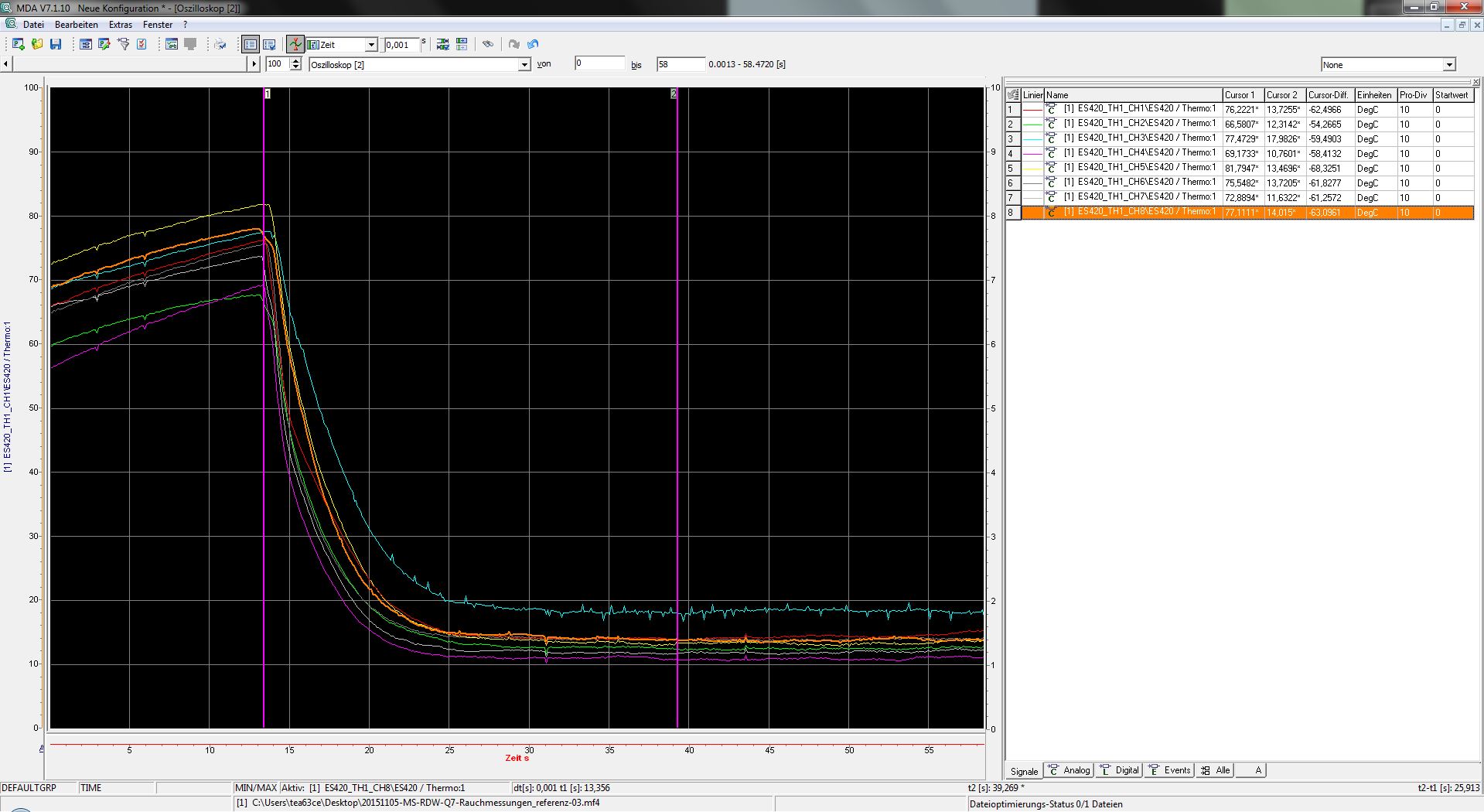The height and width of the screenshot is (812, 1484).
Task: Open the Zeit axis dropdown
Action: click(x=370, y=45)
